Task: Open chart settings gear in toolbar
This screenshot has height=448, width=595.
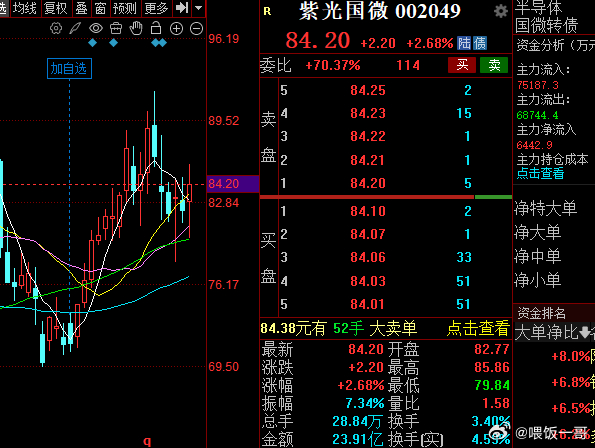Action: [56, 28]
